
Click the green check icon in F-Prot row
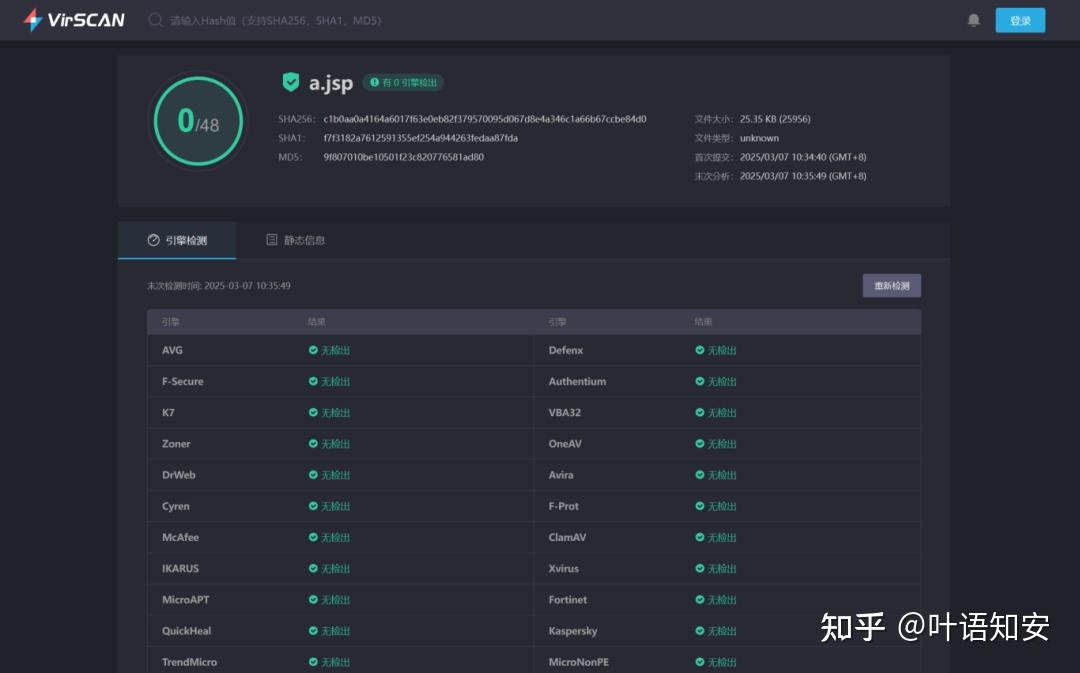click(700, 506)
